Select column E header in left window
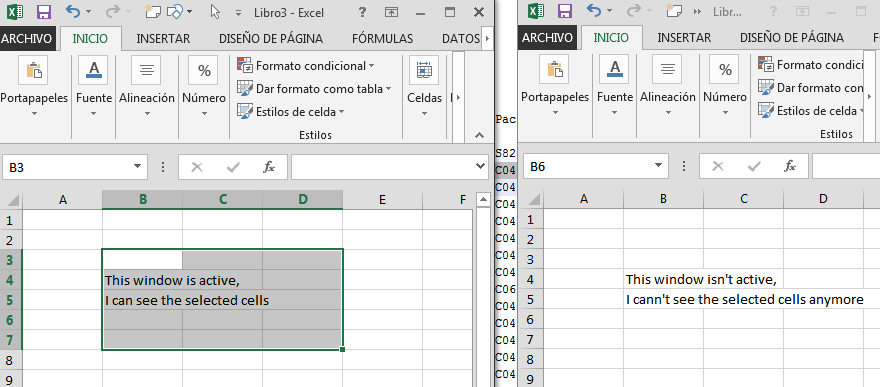Screen dimensions: 880x387 (x=382, y=199)
